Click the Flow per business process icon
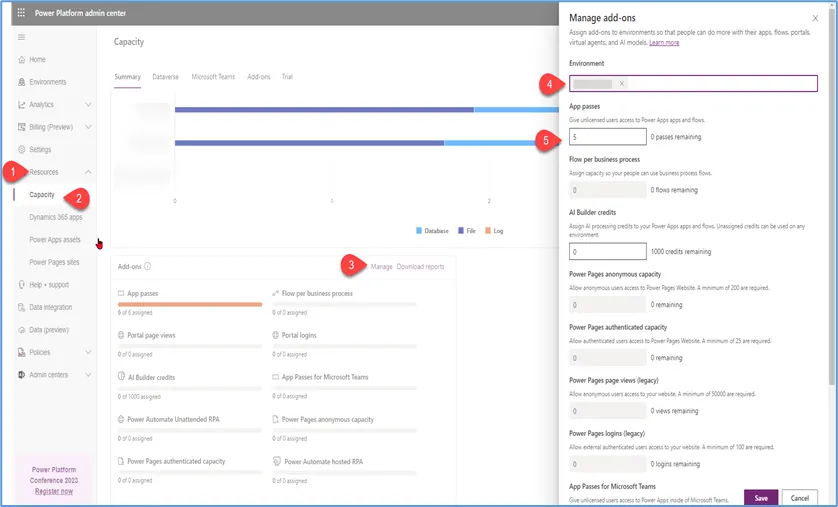Screen dimensions: 838x507 [276, 293]
